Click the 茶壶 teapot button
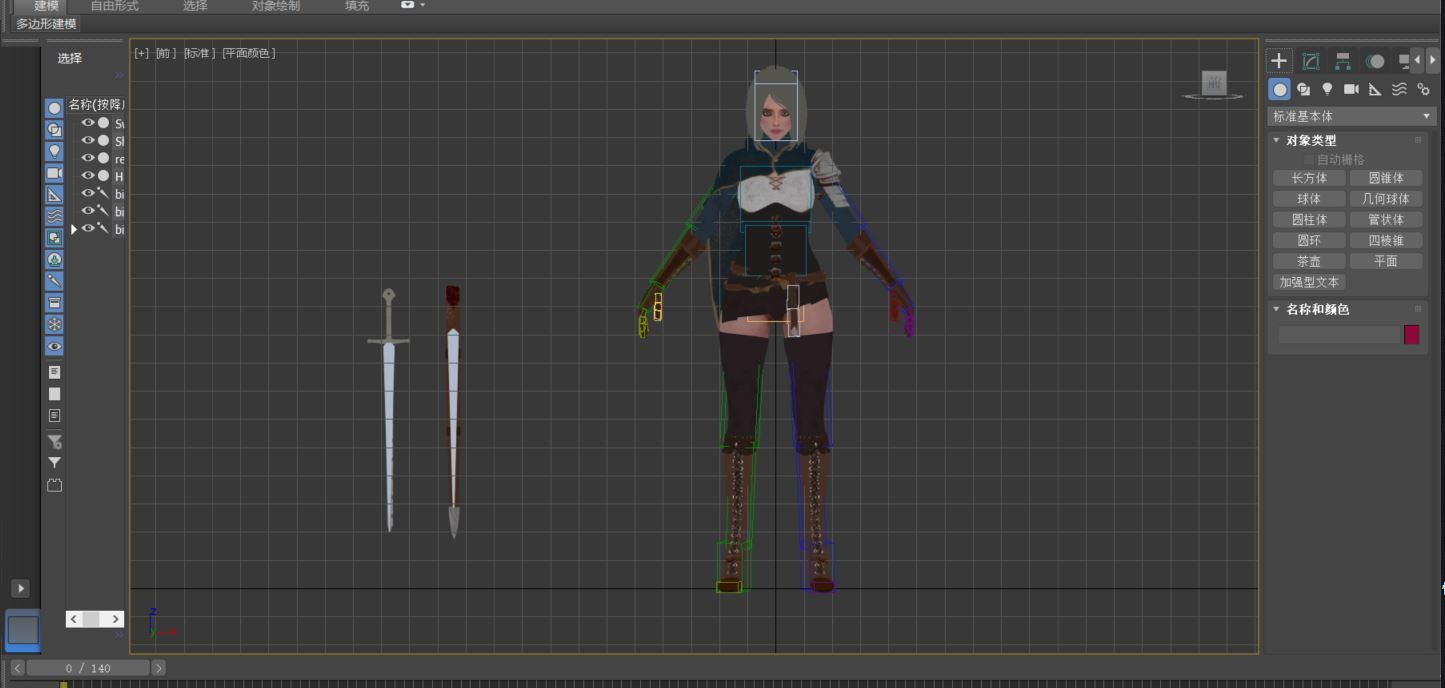 1308,261
